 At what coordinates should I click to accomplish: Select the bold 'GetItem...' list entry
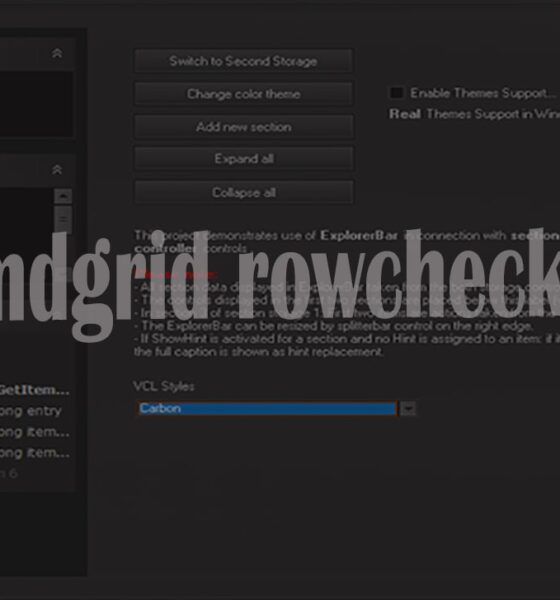pos(34,390)
